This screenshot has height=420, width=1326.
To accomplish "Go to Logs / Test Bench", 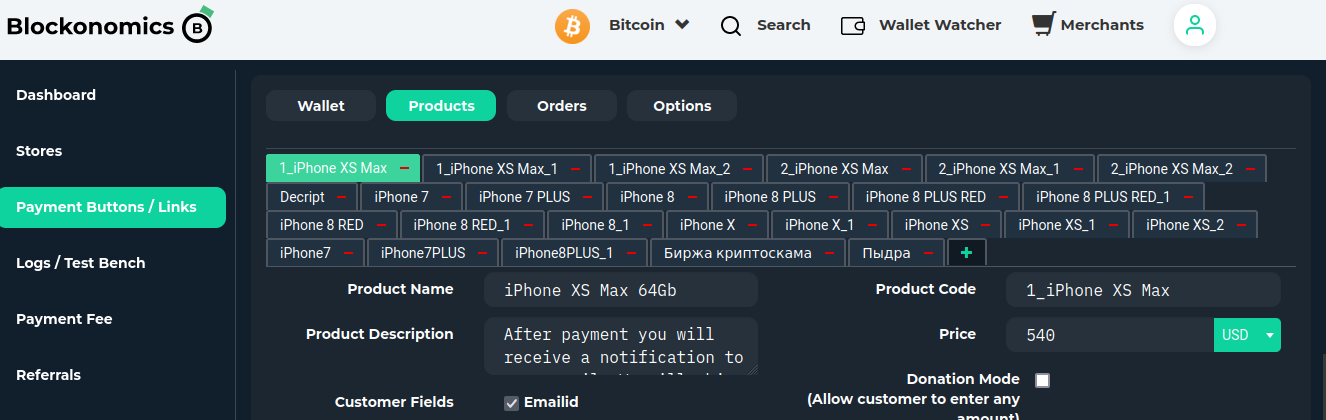I will coord(81,263).
